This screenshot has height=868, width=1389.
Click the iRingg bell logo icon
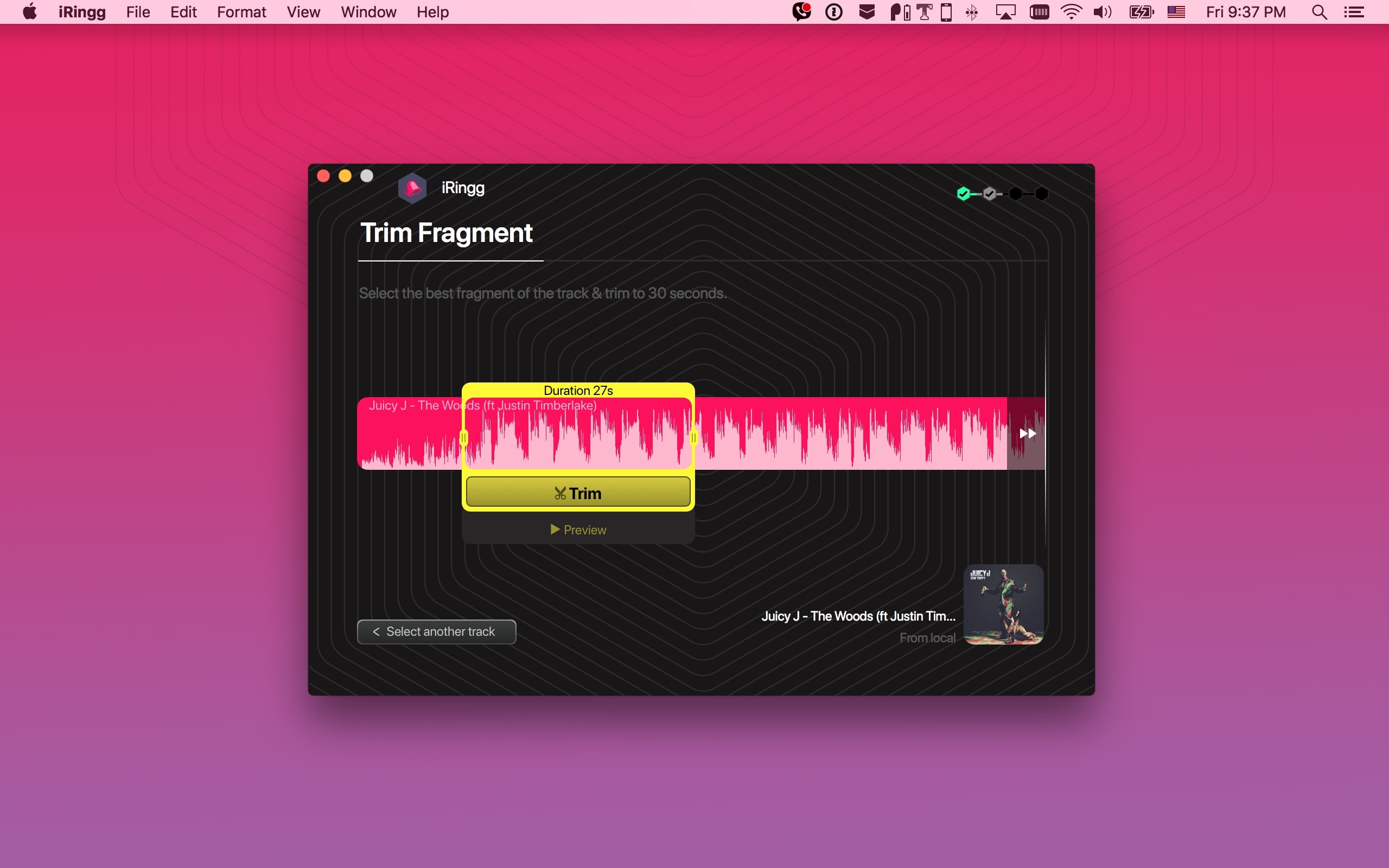tap(412, 188)
